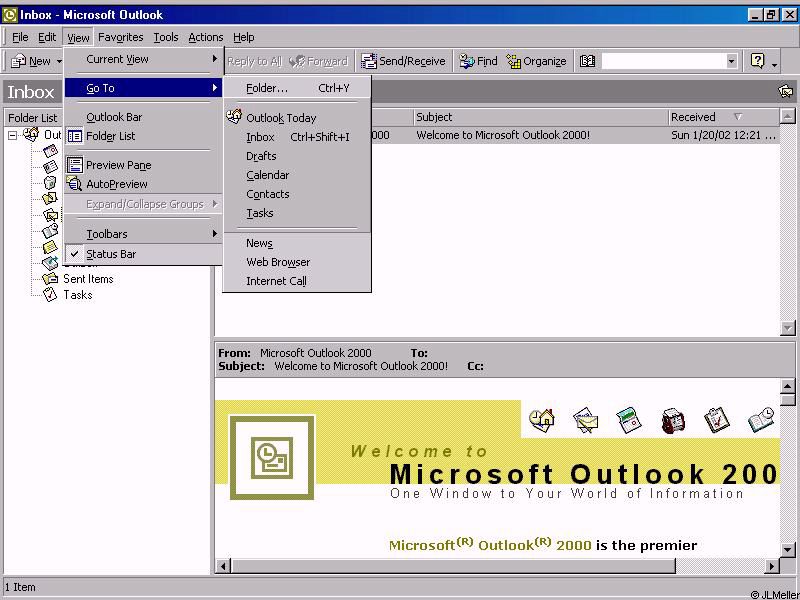
Task: Select Internet Call in Go To submenu
Action: coord(297,281)
